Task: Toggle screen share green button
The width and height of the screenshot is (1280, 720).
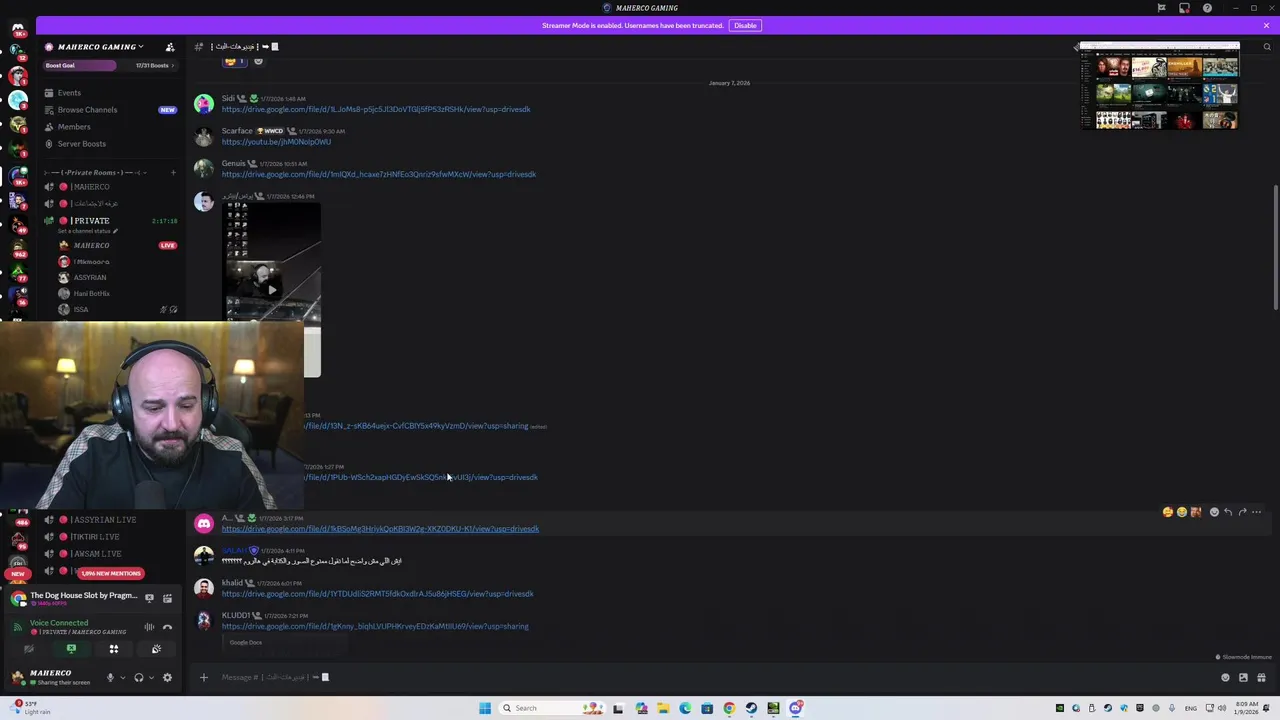Action: click(71, 649)
